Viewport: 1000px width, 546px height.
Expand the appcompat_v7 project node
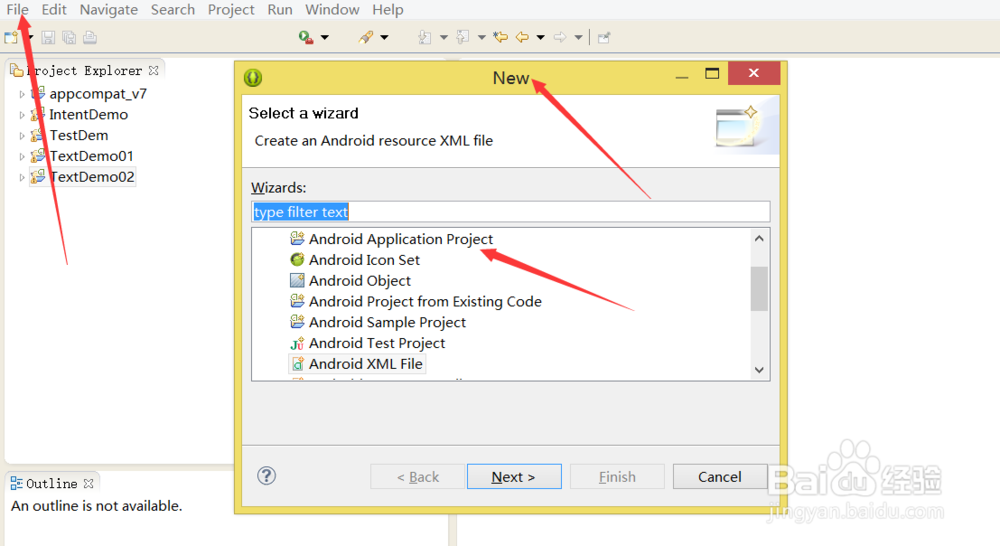click(22, 94)
